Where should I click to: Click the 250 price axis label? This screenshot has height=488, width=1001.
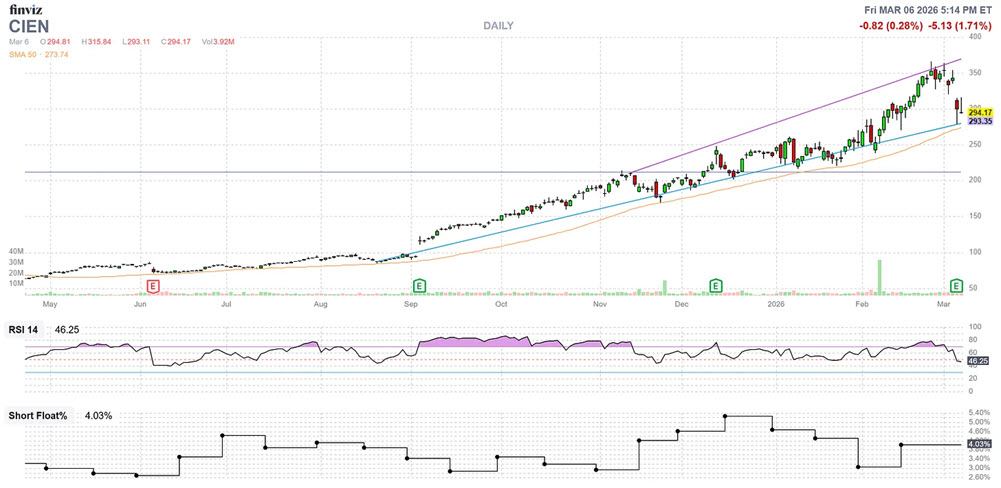[x=975, y=145]
